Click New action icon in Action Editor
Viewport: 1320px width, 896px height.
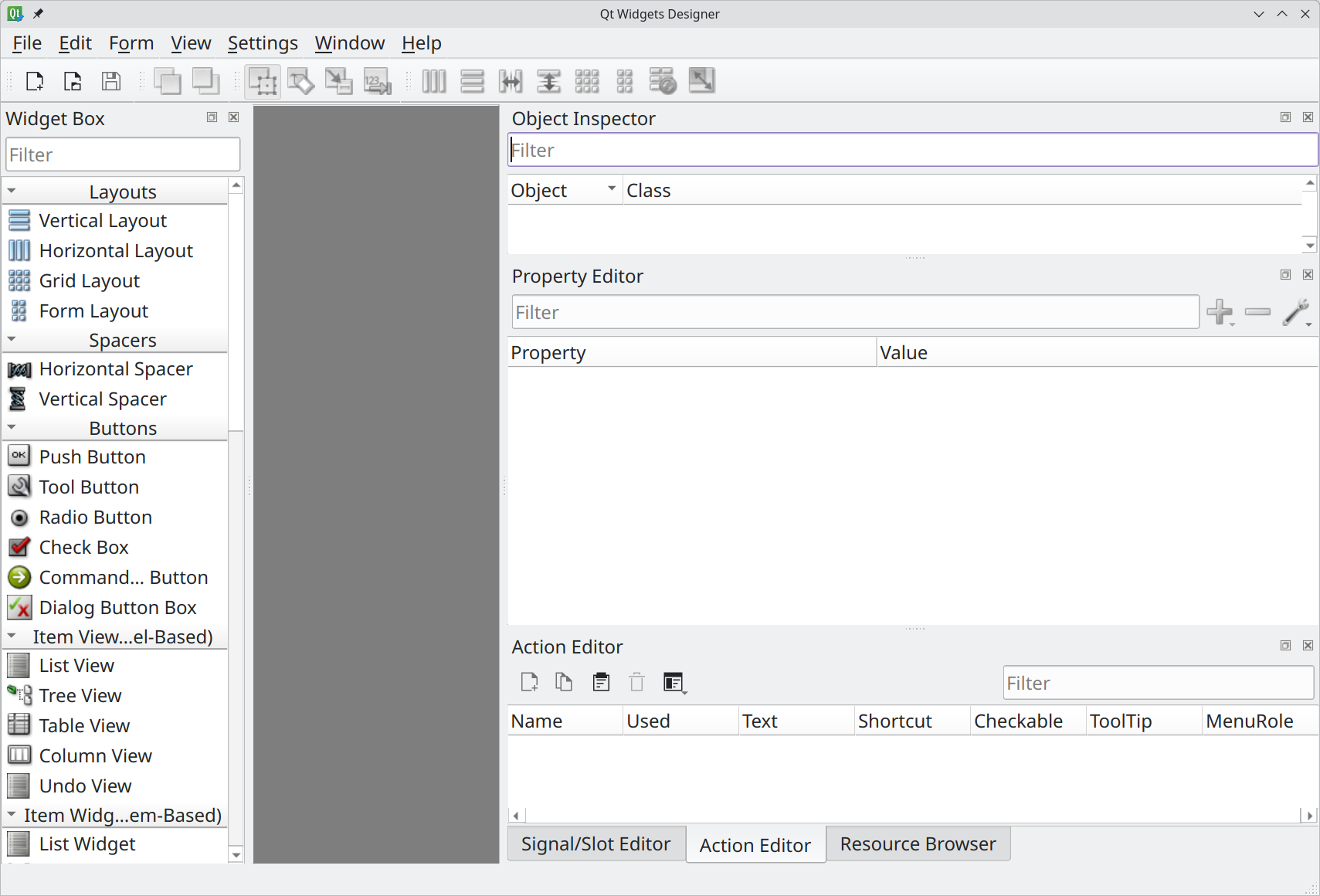529,682
